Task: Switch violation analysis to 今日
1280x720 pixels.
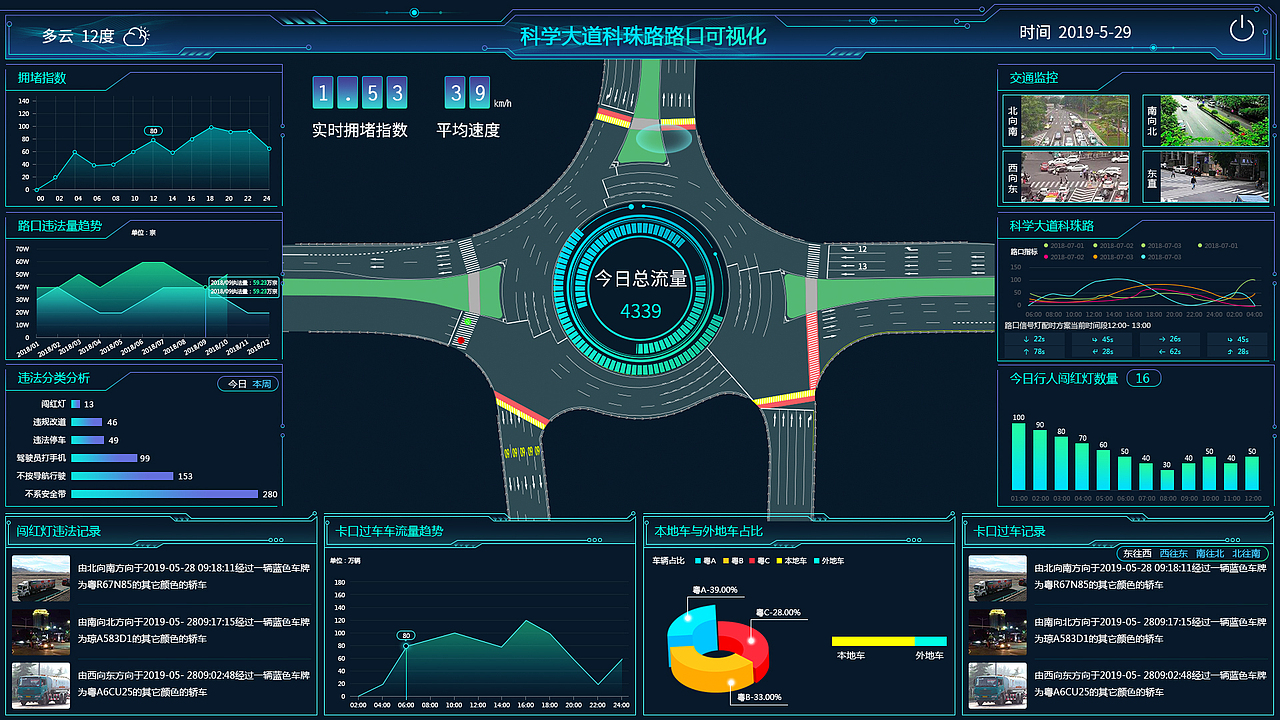Action: (236, 384)
